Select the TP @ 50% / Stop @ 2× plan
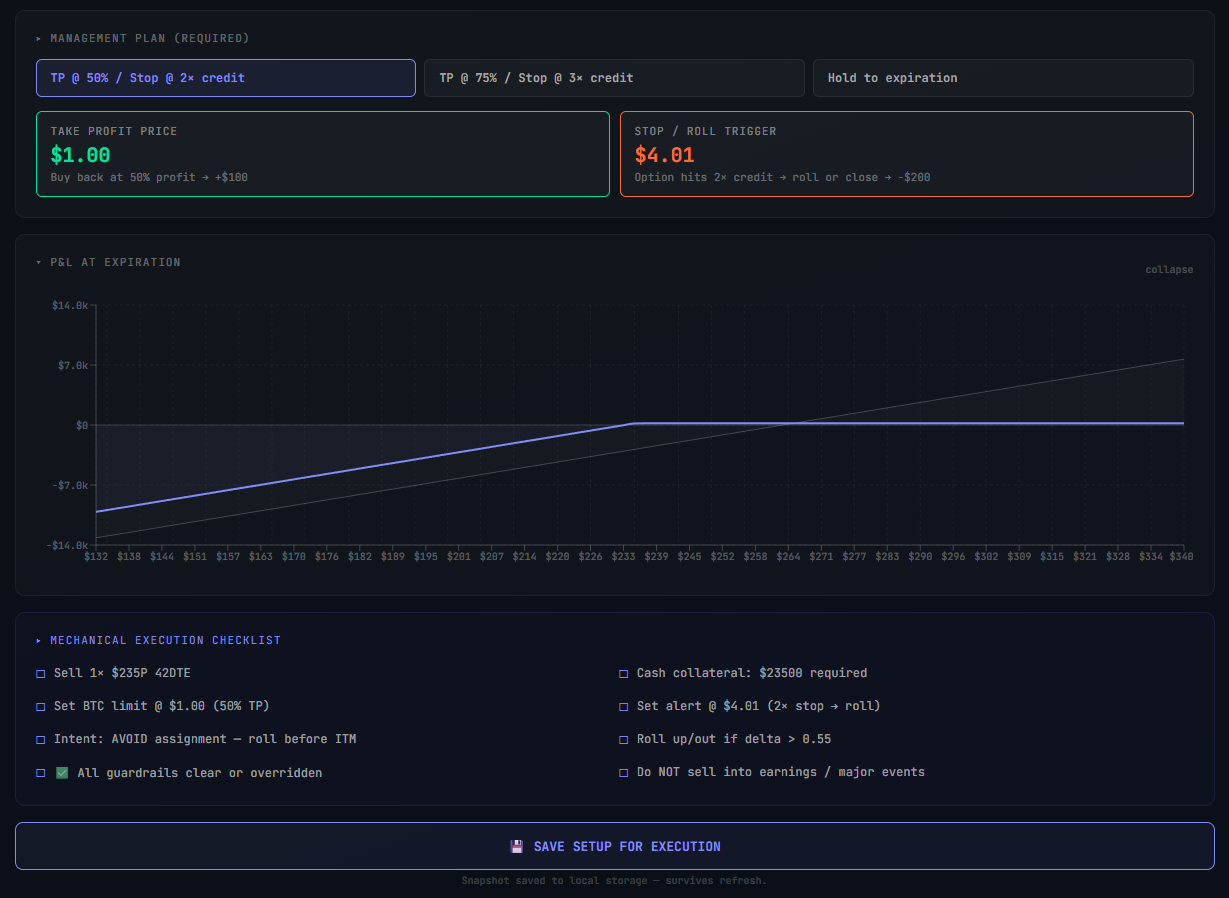The height and width of the screenshot is (898, 1229). click(x=225, y=77)
